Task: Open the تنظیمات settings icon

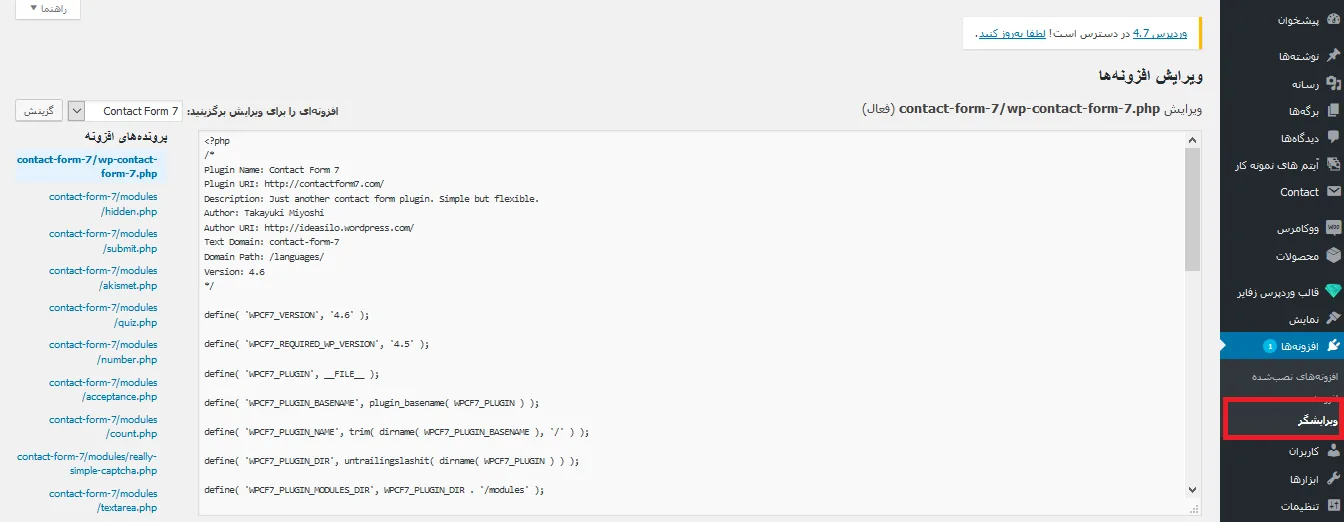Action: tap(1333, 506)
